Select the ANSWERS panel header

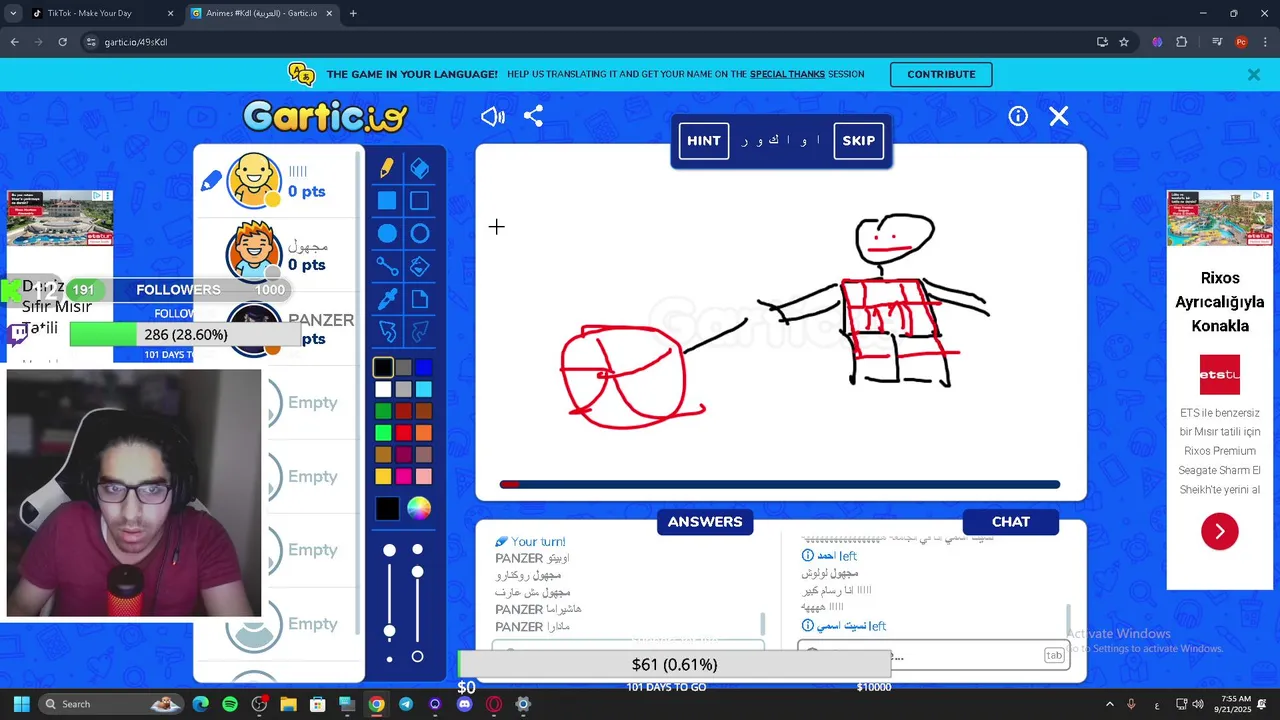coord(705,522)
